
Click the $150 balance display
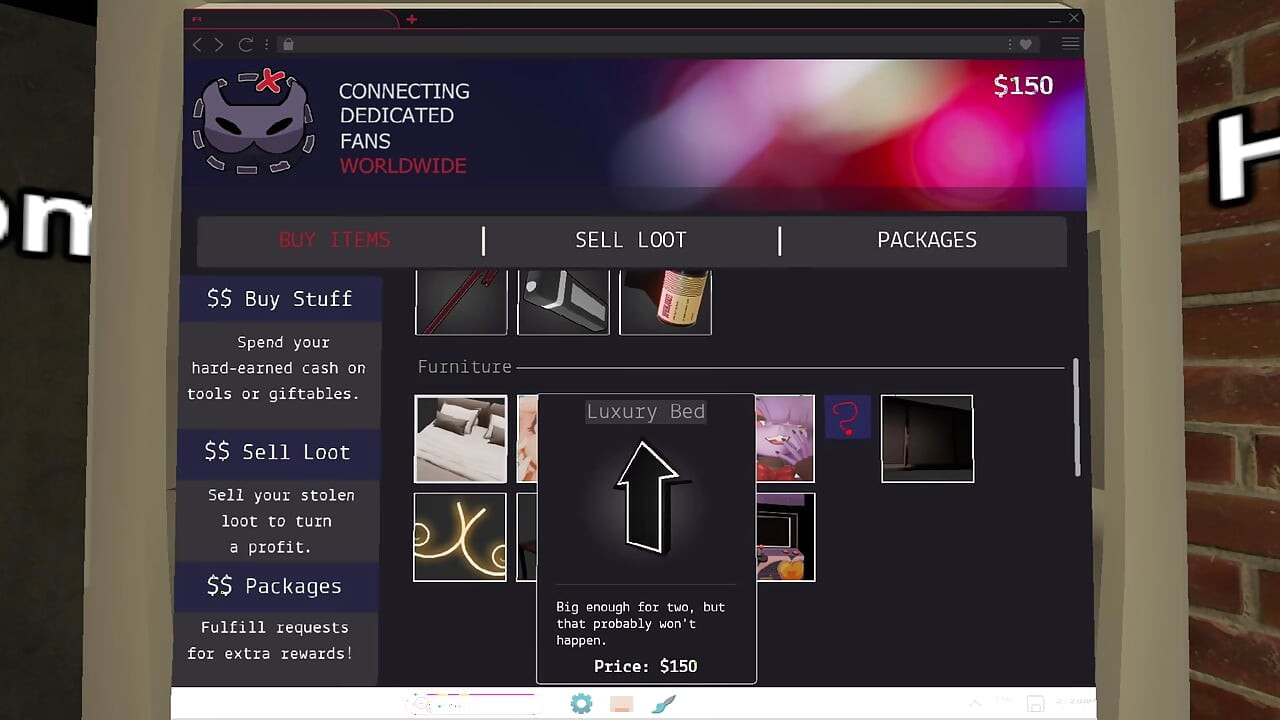[x=1023, y=86]
